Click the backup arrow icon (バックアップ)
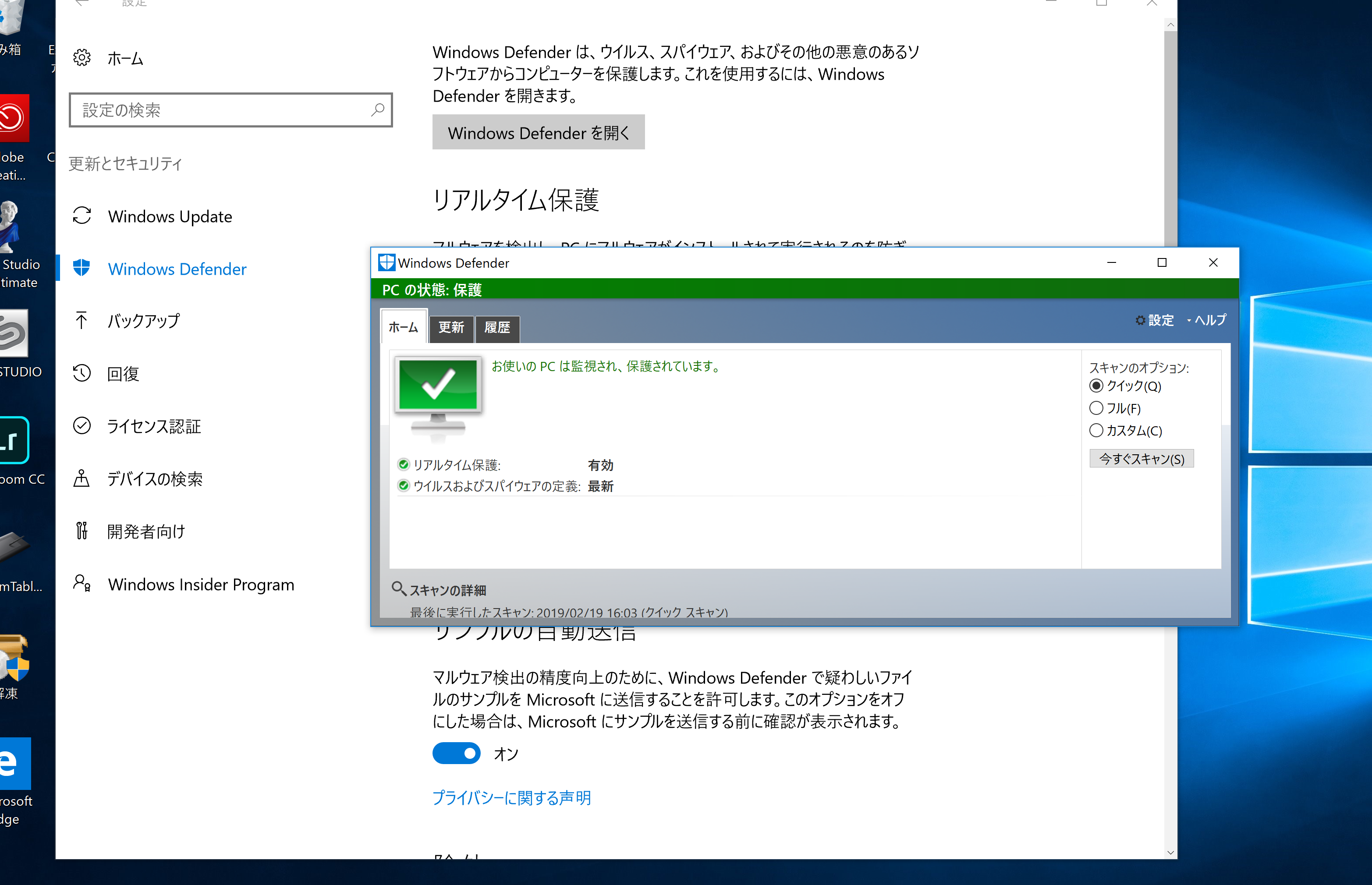The height and width of the screenshot is (885, 1372). coord(82,321)
